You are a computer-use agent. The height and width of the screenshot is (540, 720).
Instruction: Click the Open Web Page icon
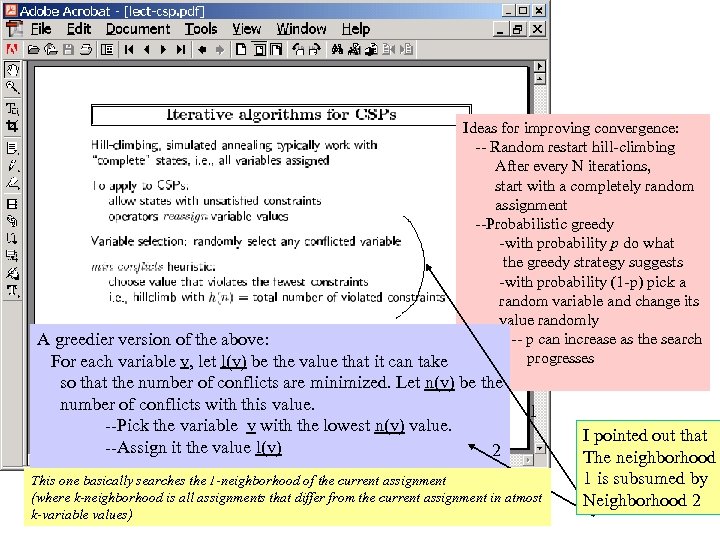pos(51,49)
